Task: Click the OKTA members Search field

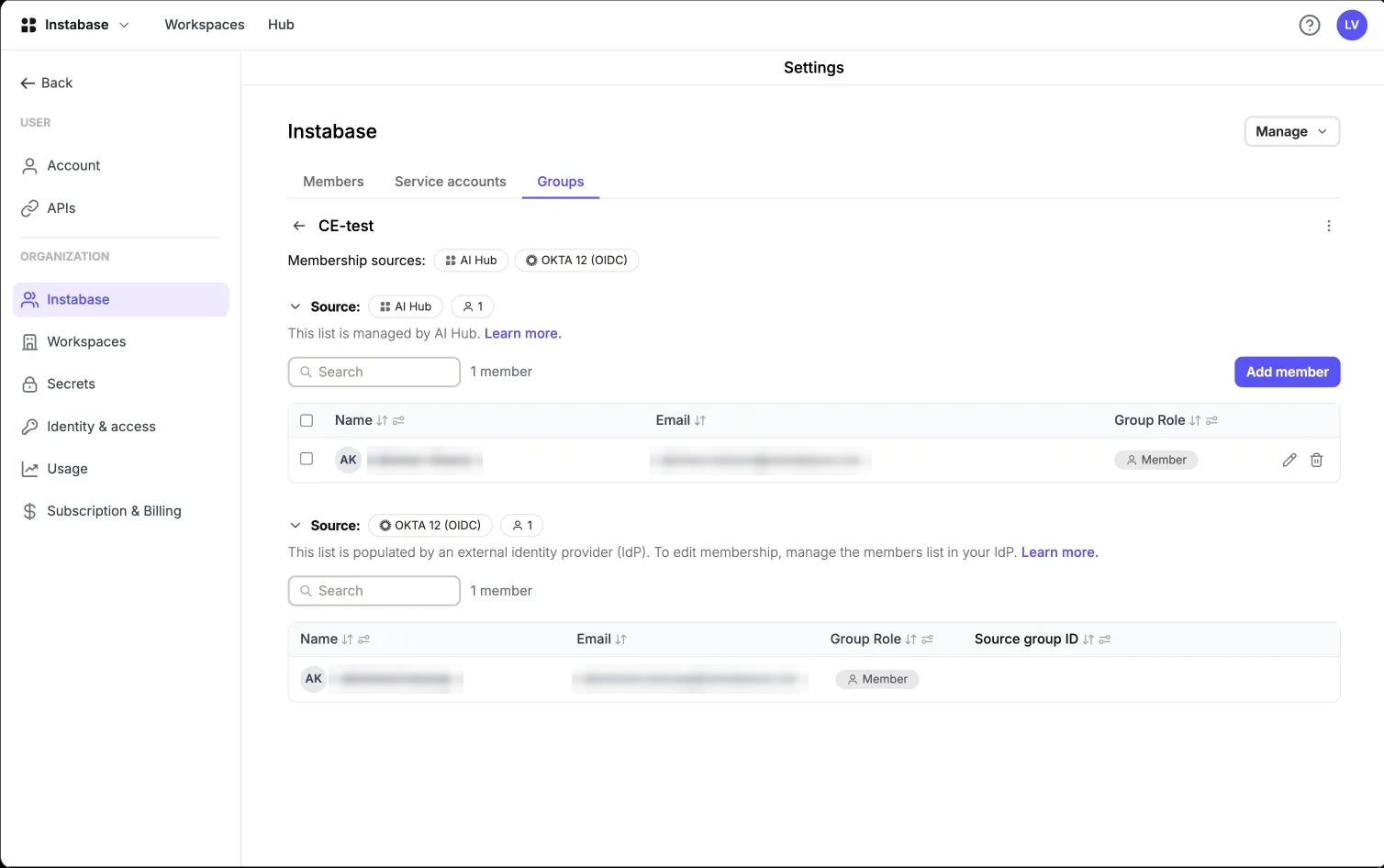Action: pyautogui.click(x=374, y=591)
